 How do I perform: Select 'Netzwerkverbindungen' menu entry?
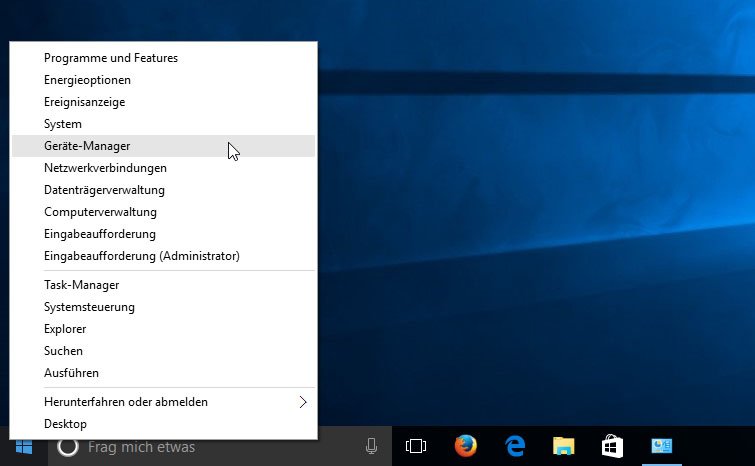coord(105,168)
